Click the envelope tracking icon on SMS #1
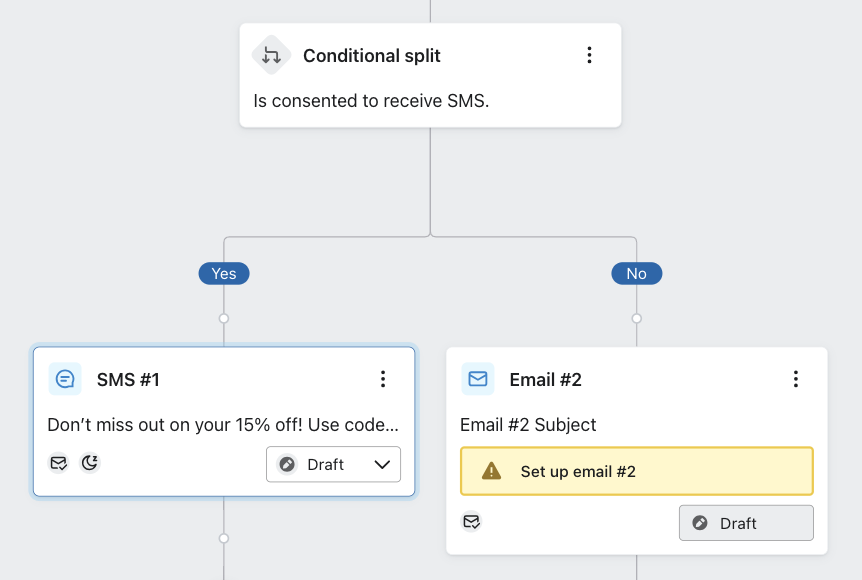Image resolution: width=862 pixels, height=580 pixels. point(58,463)
